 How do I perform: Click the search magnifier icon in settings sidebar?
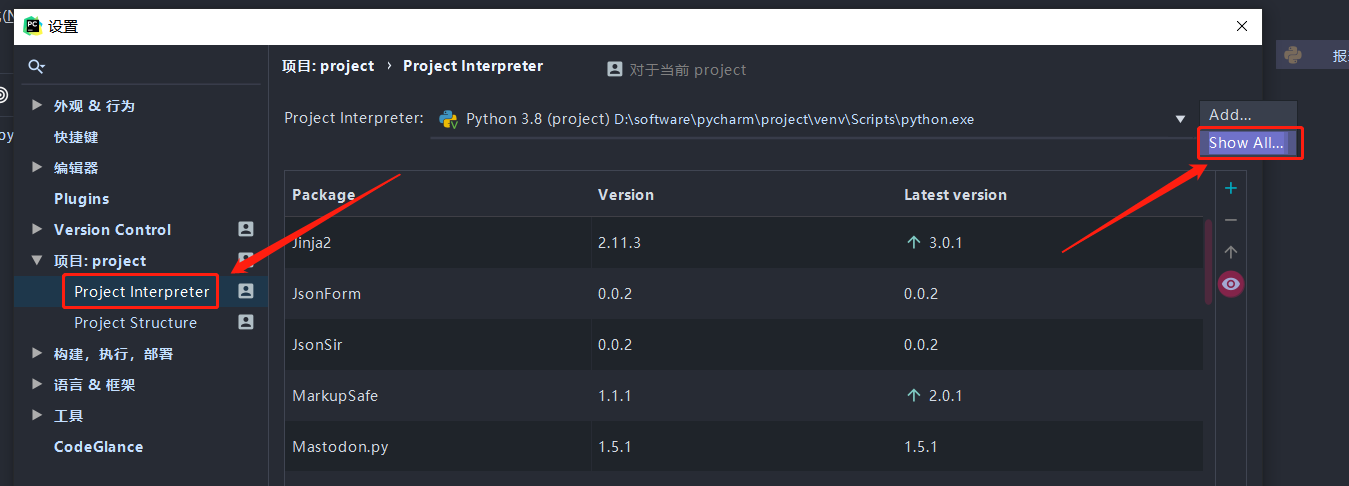click(x=36, y=67)
